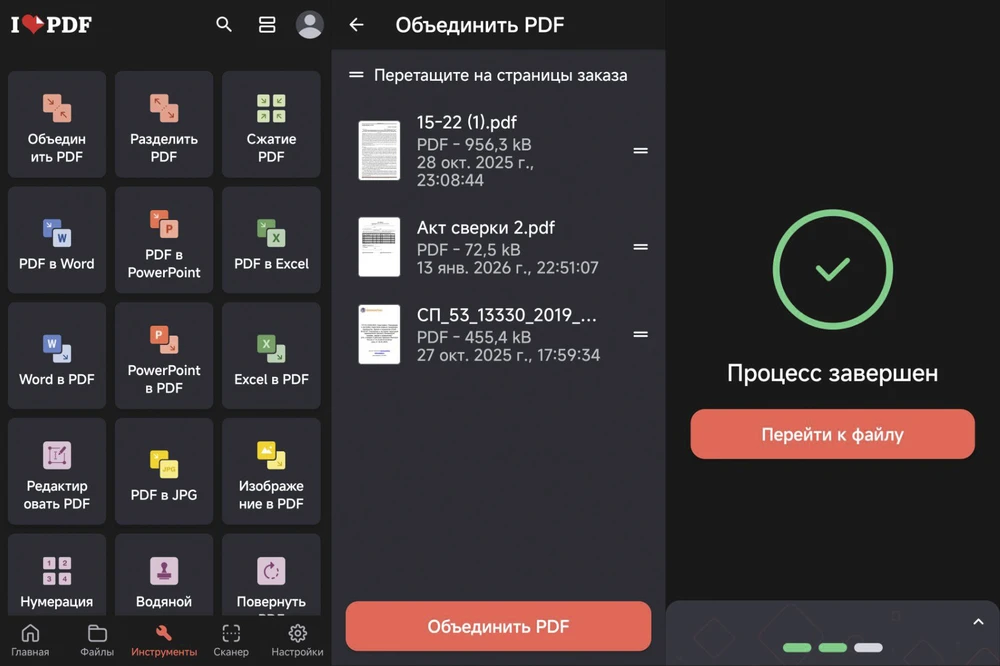
Task: Select the Excel в PDF tool
Action: pos(271,356)
